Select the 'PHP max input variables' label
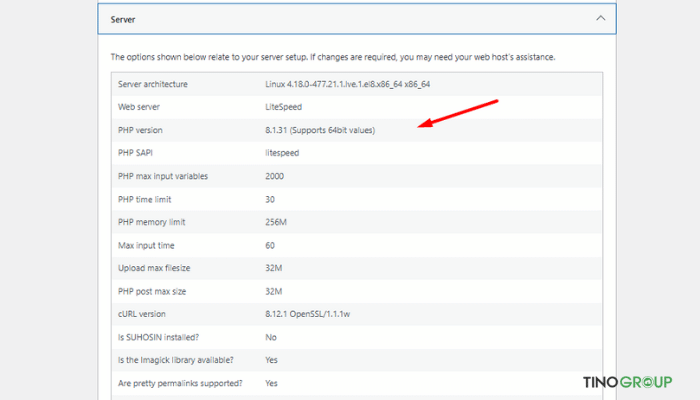 tap(163, 176)
